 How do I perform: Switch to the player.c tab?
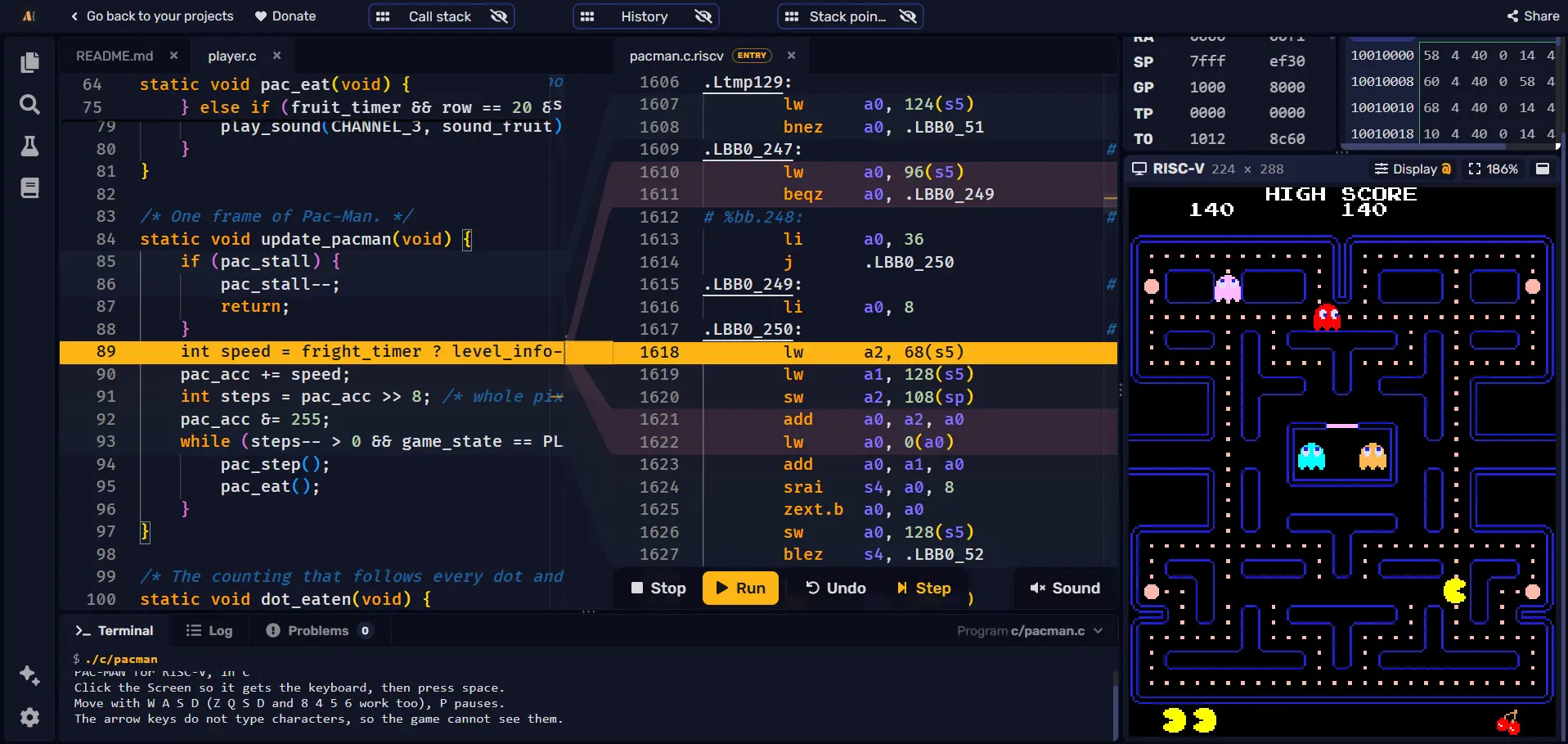[231, 56]
